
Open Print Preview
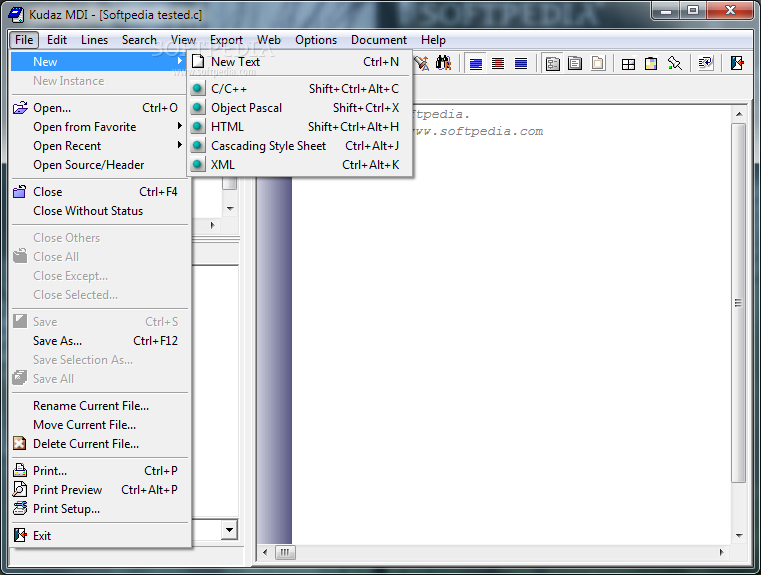point(99,490)
